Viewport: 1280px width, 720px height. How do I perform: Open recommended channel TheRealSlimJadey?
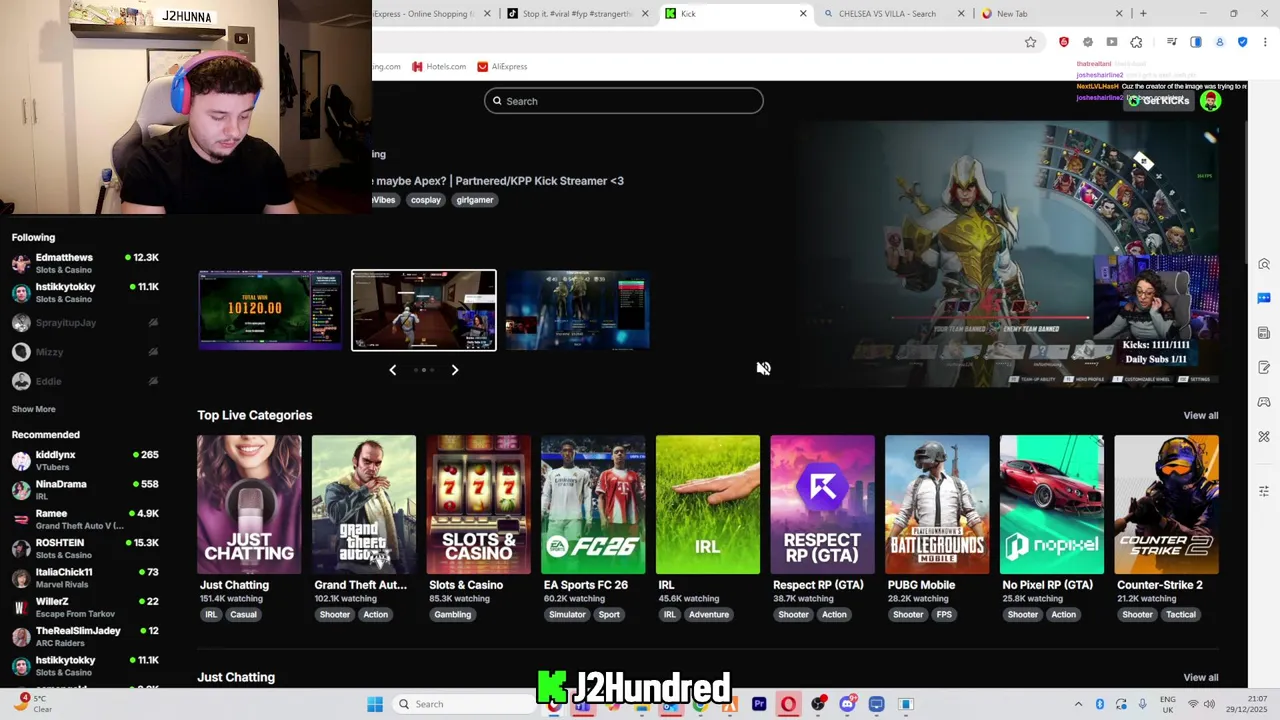(x=85, y=636)
